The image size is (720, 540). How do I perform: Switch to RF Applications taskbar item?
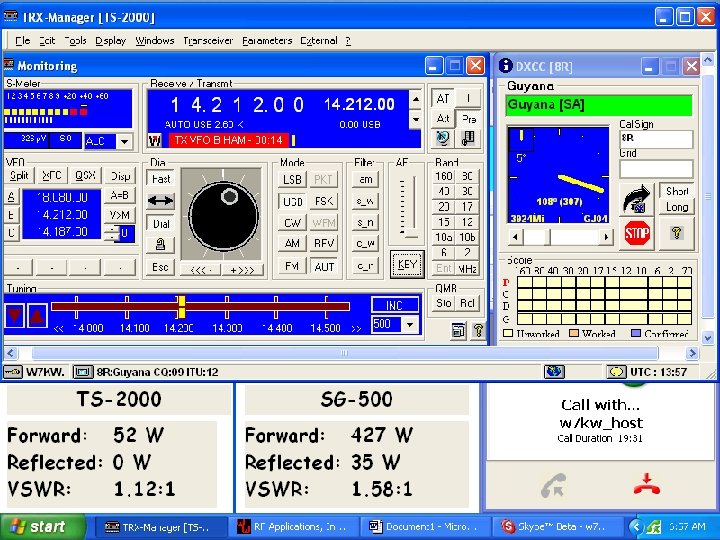click(296, 527)
